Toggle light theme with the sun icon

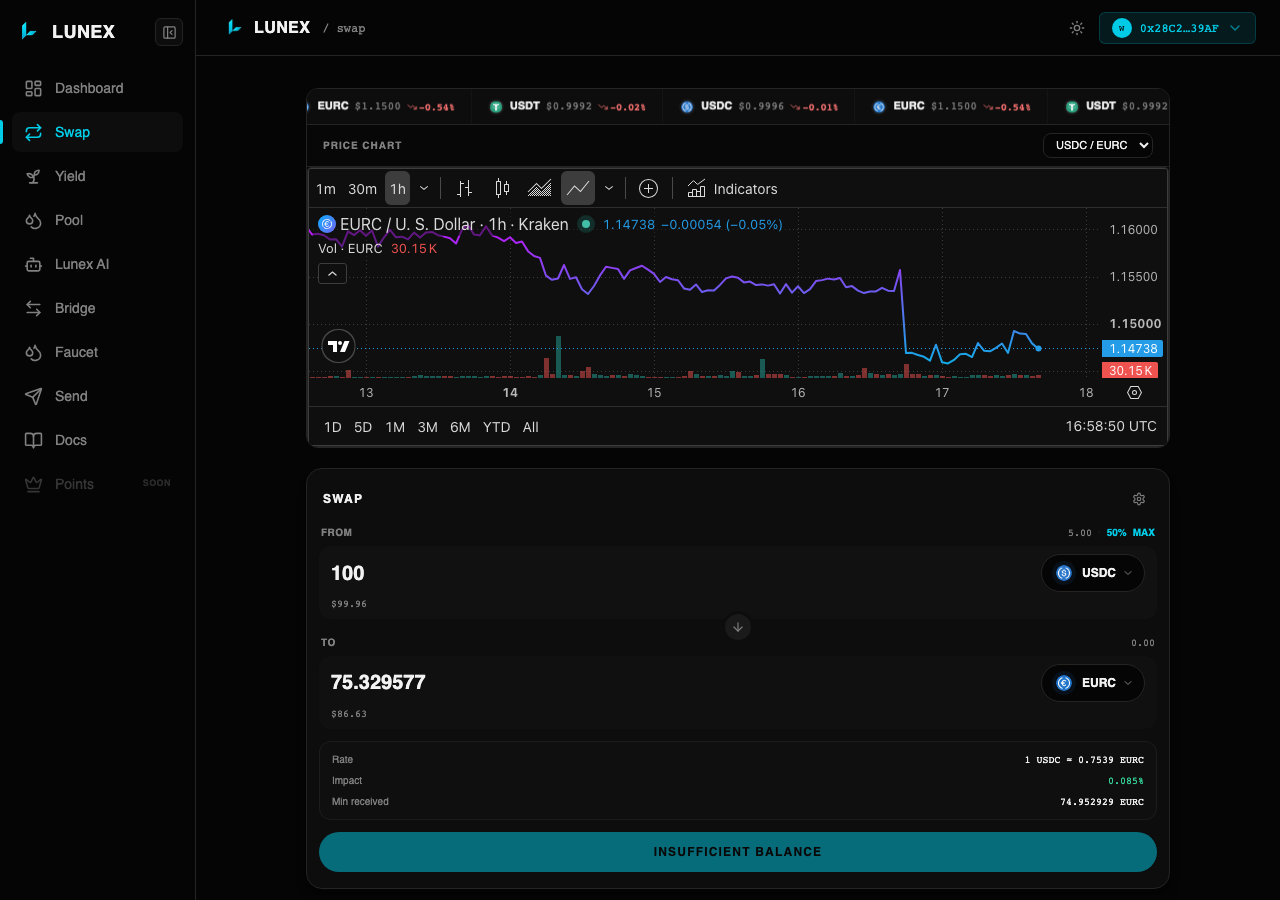click(x=1077, y=28)
